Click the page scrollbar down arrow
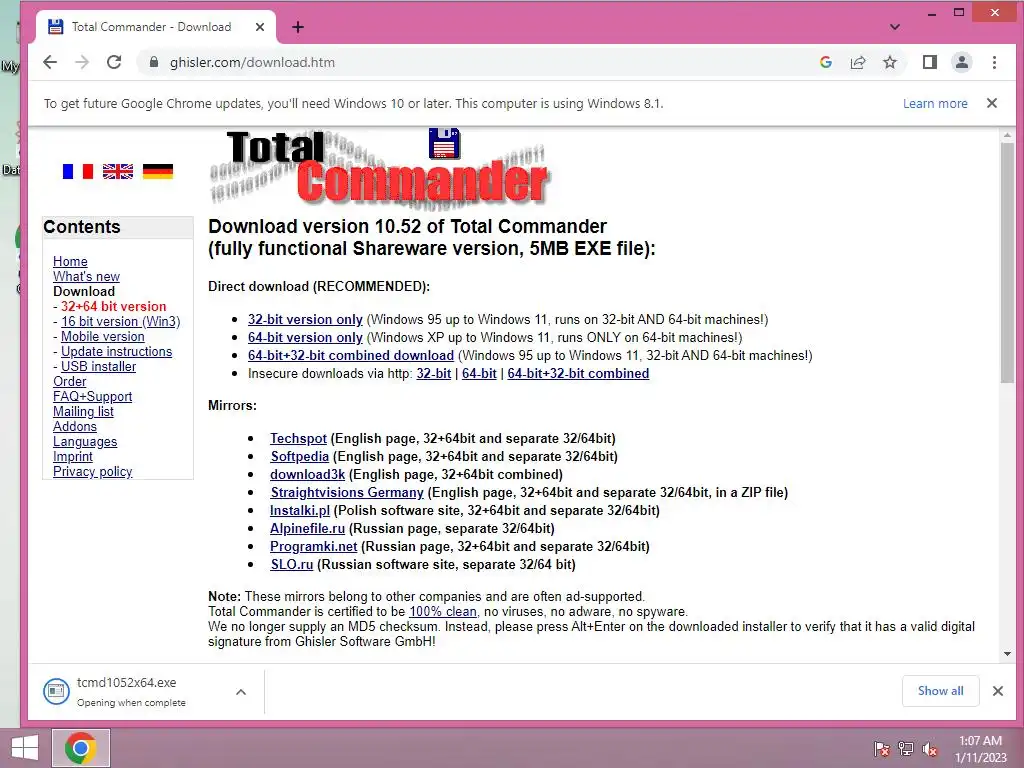 click(x=1007, y=654)
